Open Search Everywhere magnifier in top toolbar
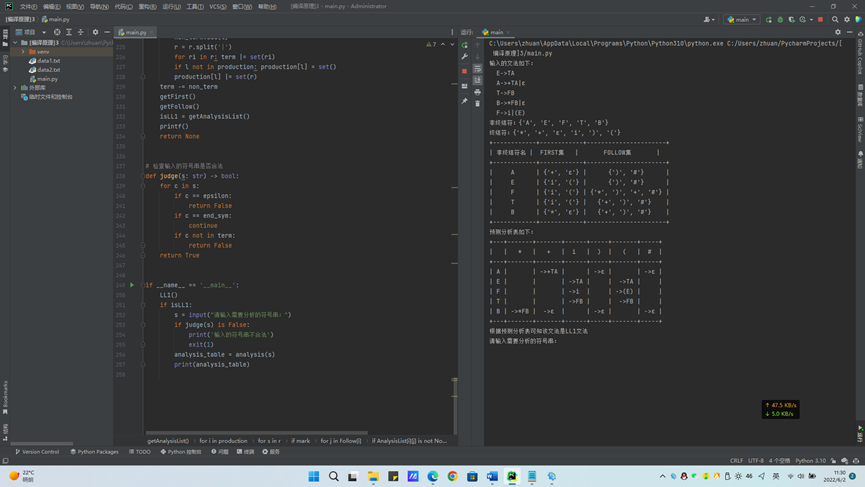 pos(835,19)
